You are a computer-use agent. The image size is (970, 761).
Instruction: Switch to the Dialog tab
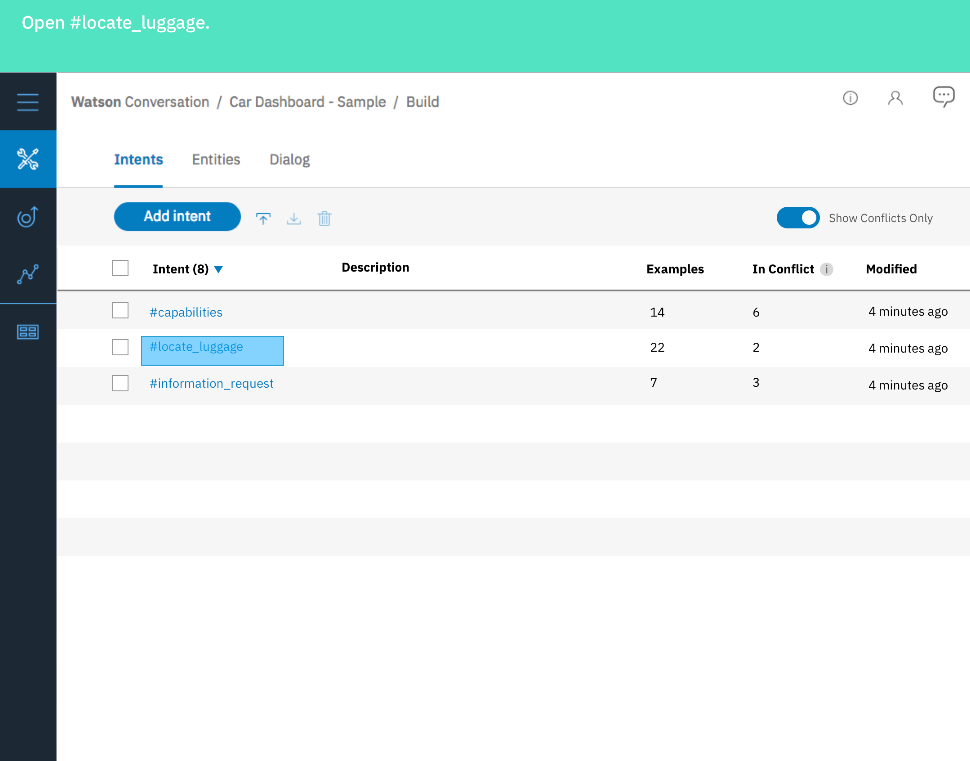(x=290, y=160)
